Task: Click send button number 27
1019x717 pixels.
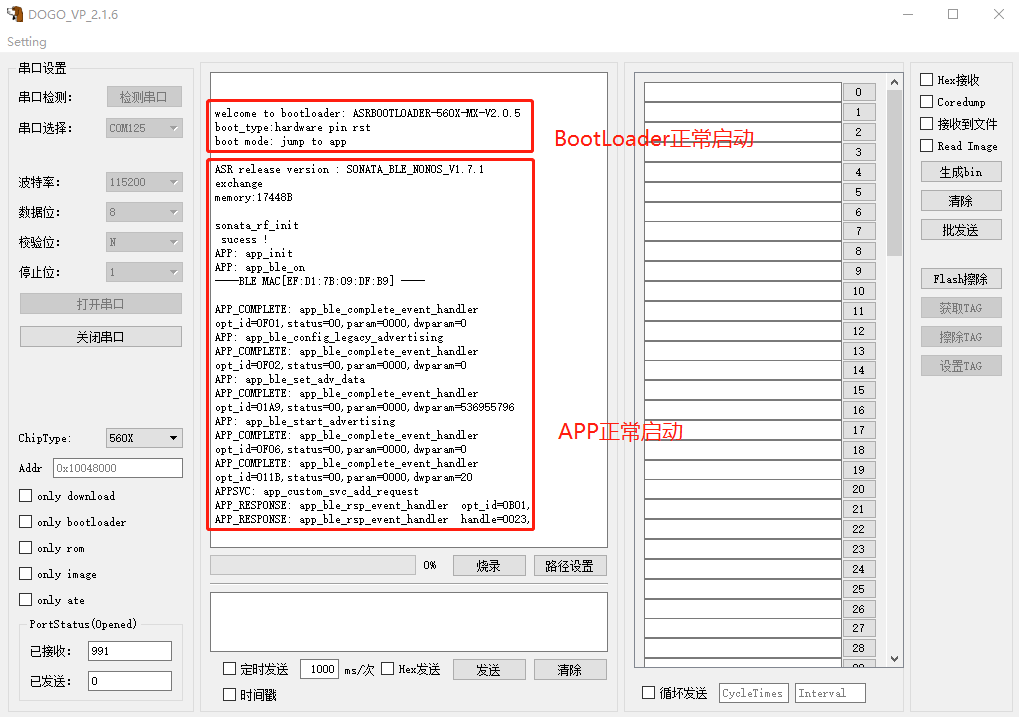Action: 858,629
